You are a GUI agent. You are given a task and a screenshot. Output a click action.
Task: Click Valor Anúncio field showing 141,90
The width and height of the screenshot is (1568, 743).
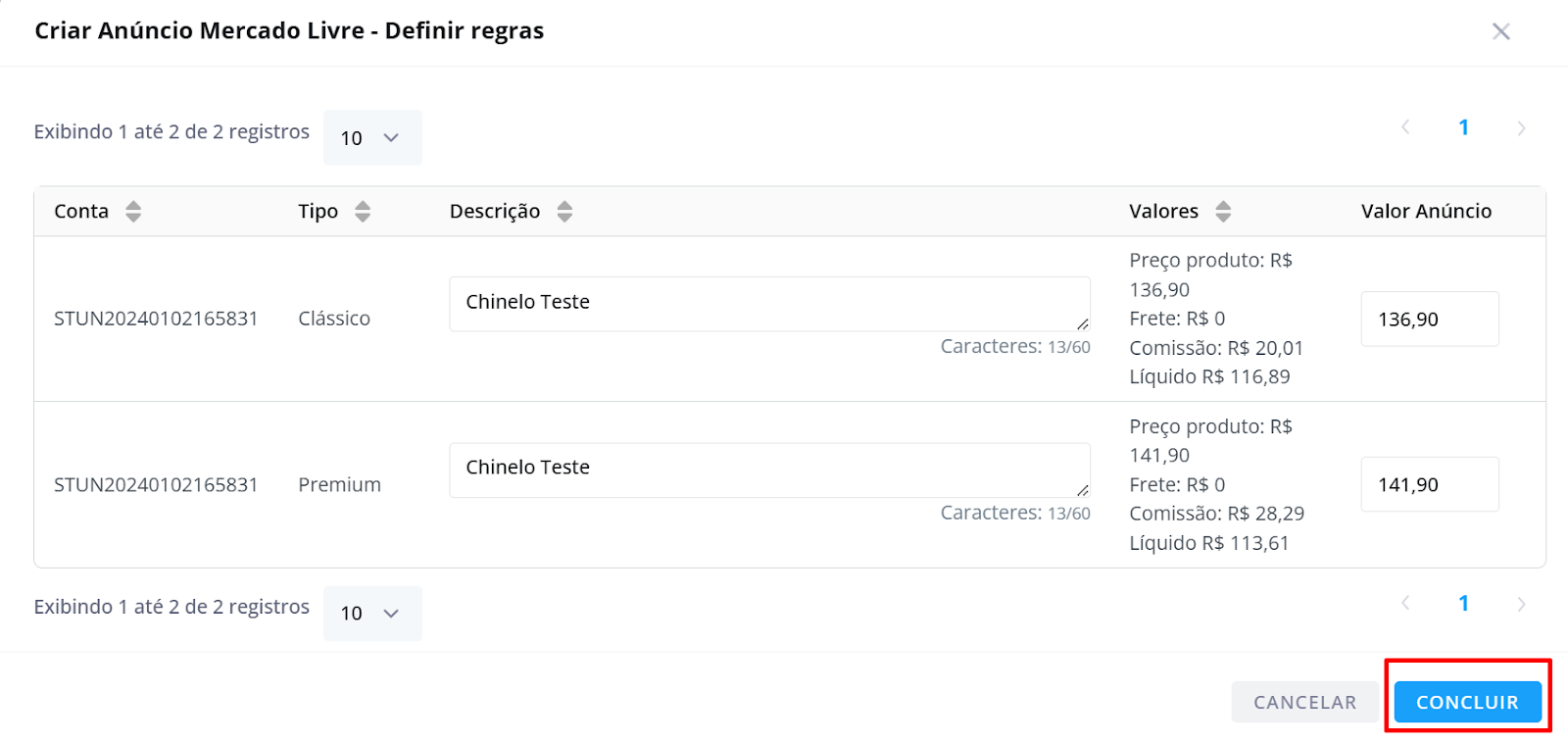click(x=1430, y=484)
